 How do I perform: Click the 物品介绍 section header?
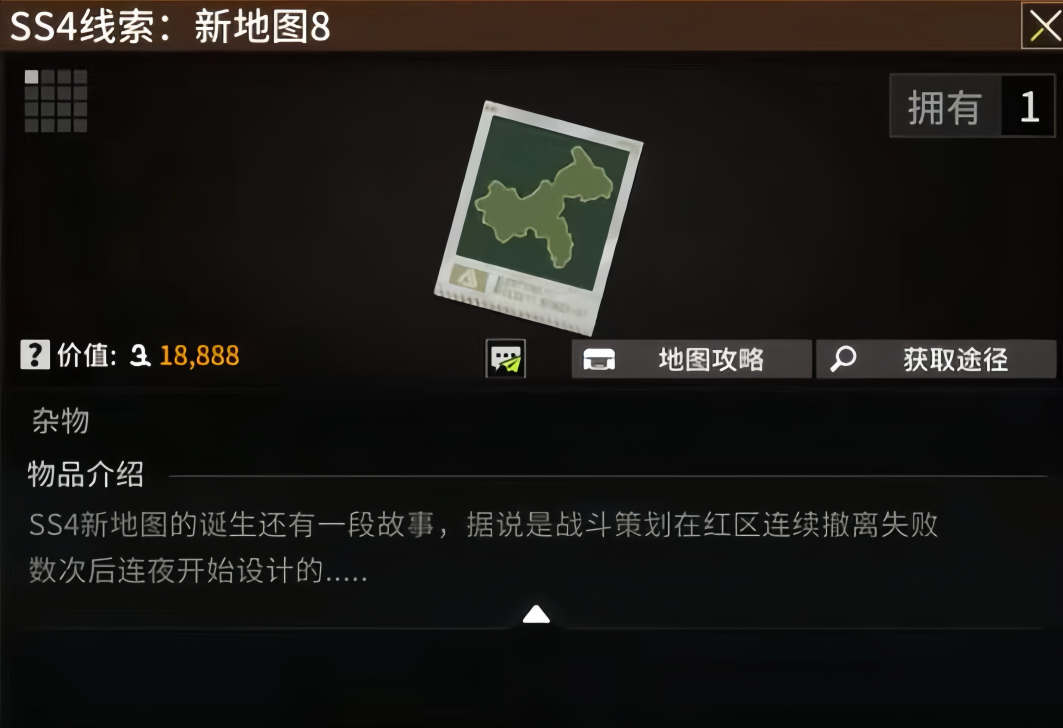(x=86, y=474)
